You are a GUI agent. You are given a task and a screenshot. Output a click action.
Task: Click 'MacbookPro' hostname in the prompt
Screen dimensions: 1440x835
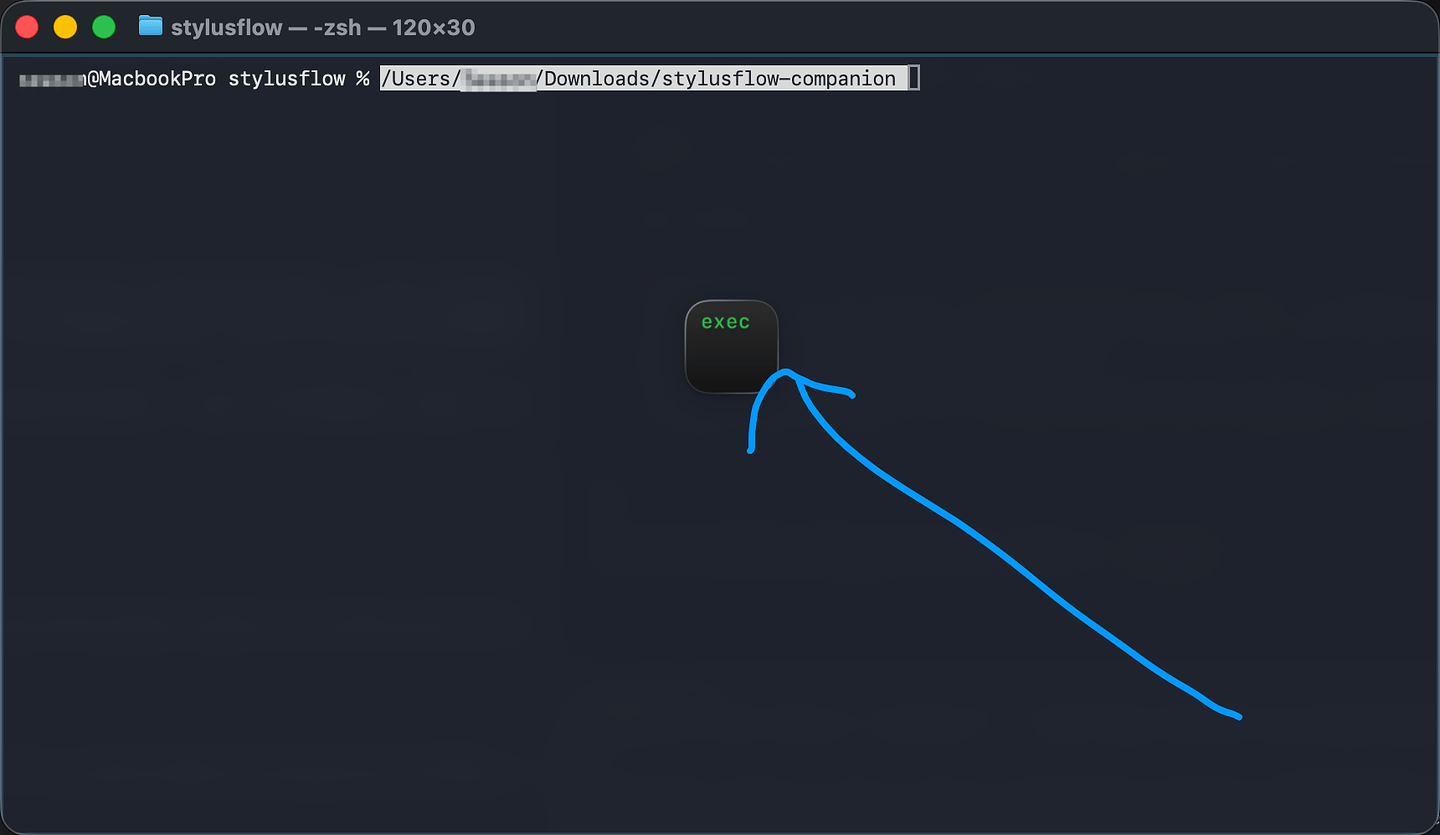tap(157, 78)
